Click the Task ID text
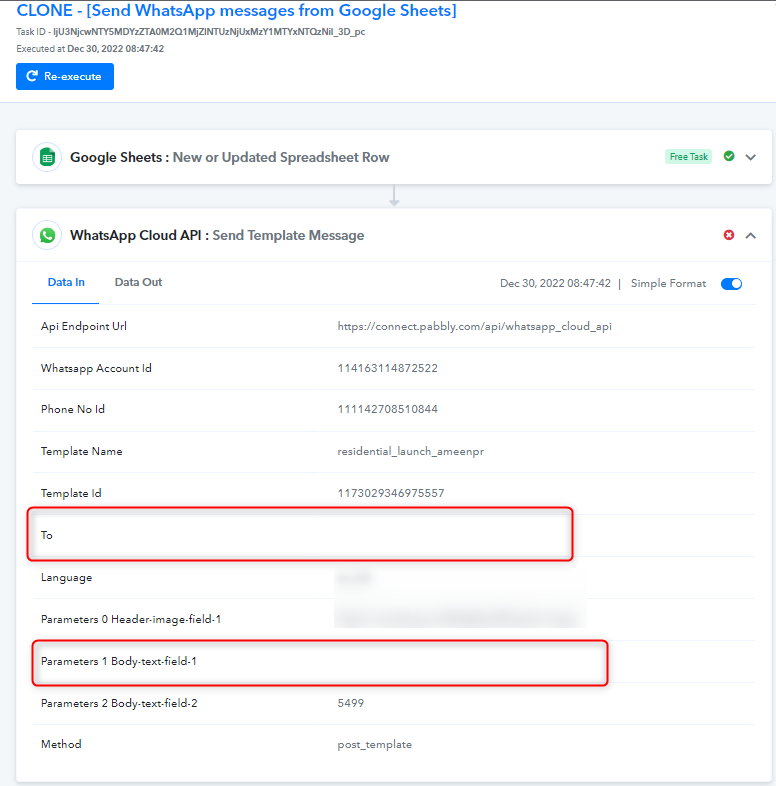Screen dimensions: 776x786 tap(190, 32)
